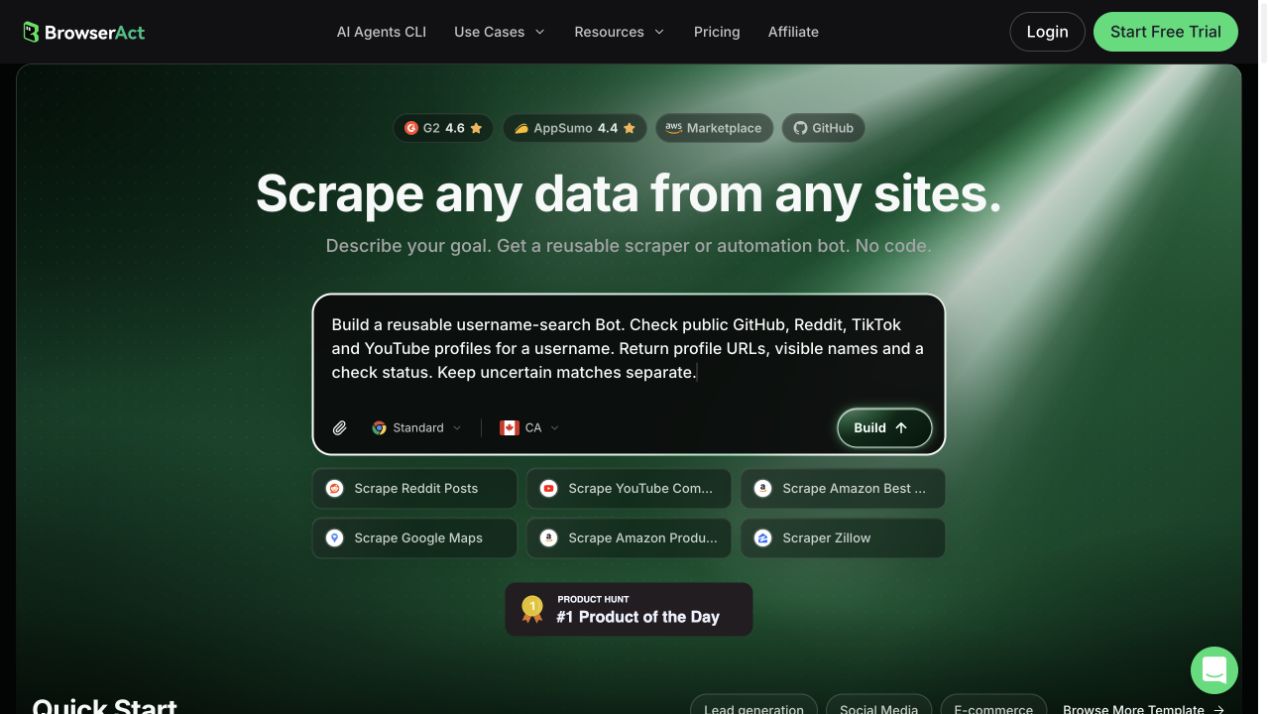The image size is (1269, 714).
Task: Click the BrowserAct logo
Action: click(84, 32)
